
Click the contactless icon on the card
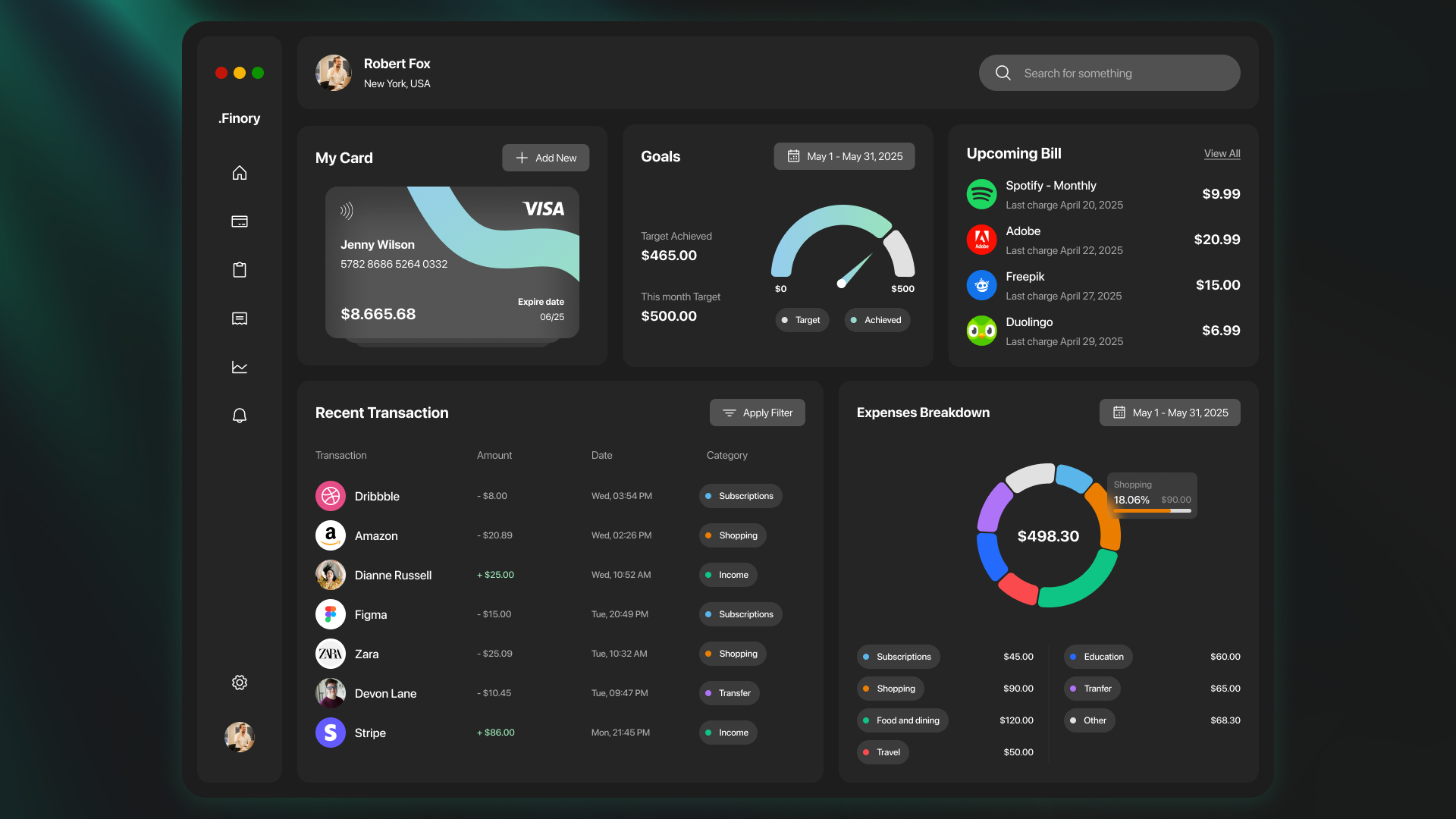pyautogui.click(x=347, y=211)
